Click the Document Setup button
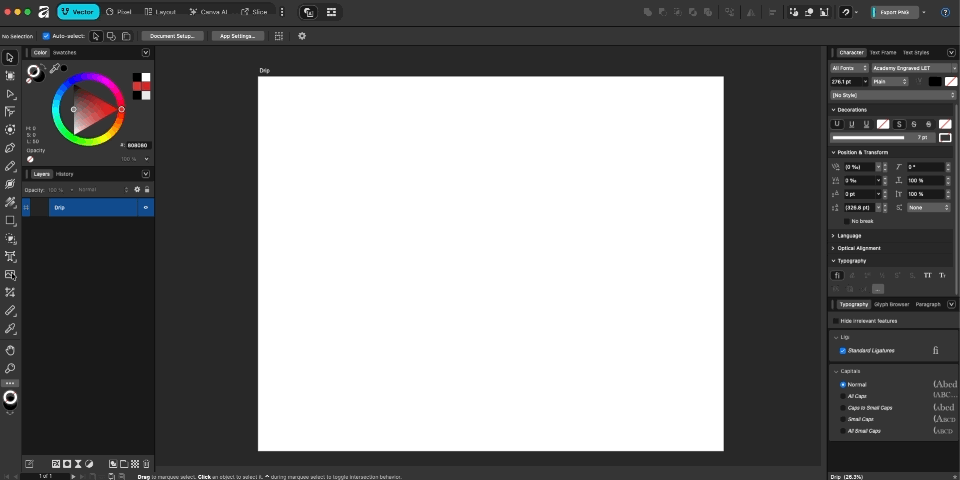The width and height of the screenshot is (960, 480). pyautogui.click(x=172, y=36)
